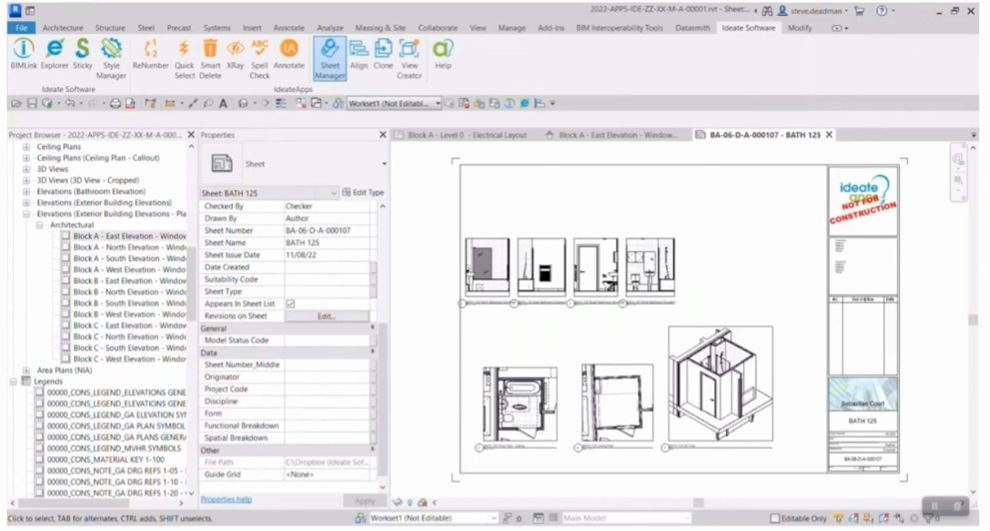Tick checkbox for Block B - South Elevation
This screenshot has height=531, width=990.
click(66, 303)
